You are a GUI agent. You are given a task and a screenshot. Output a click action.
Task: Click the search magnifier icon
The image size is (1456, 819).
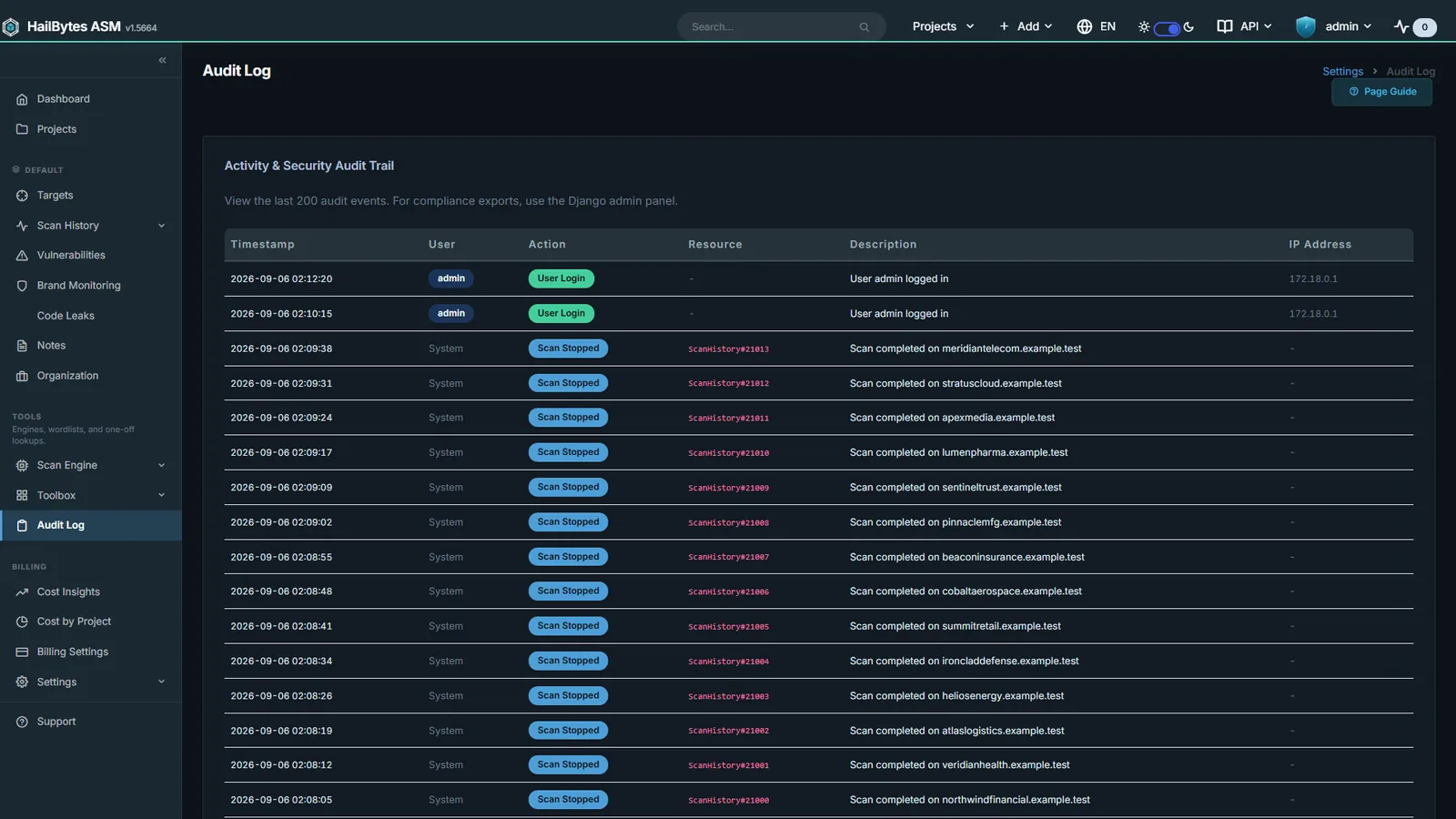click(x=864, y=27)
